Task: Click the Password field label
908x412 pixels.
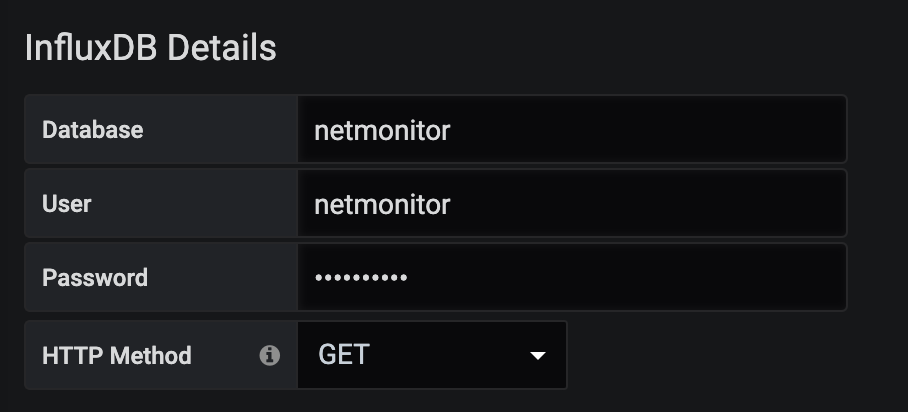Action: 95,278
